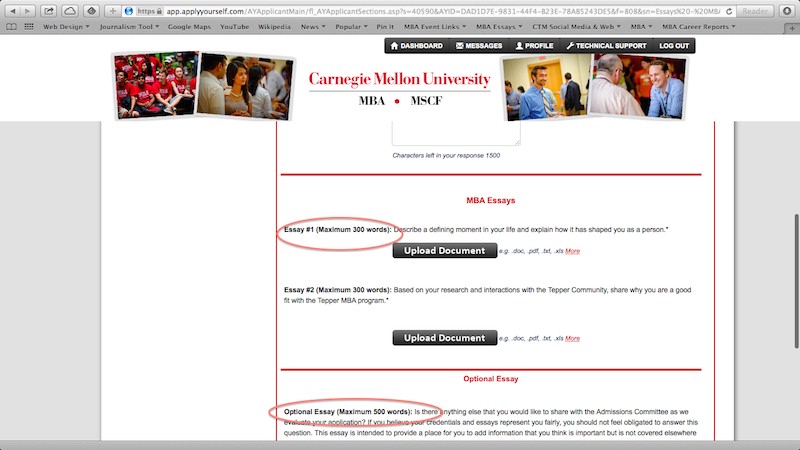Screen dimensions: 800x450
Task: Click the red-shirted students header photo
Action: (x=156, y=85)
